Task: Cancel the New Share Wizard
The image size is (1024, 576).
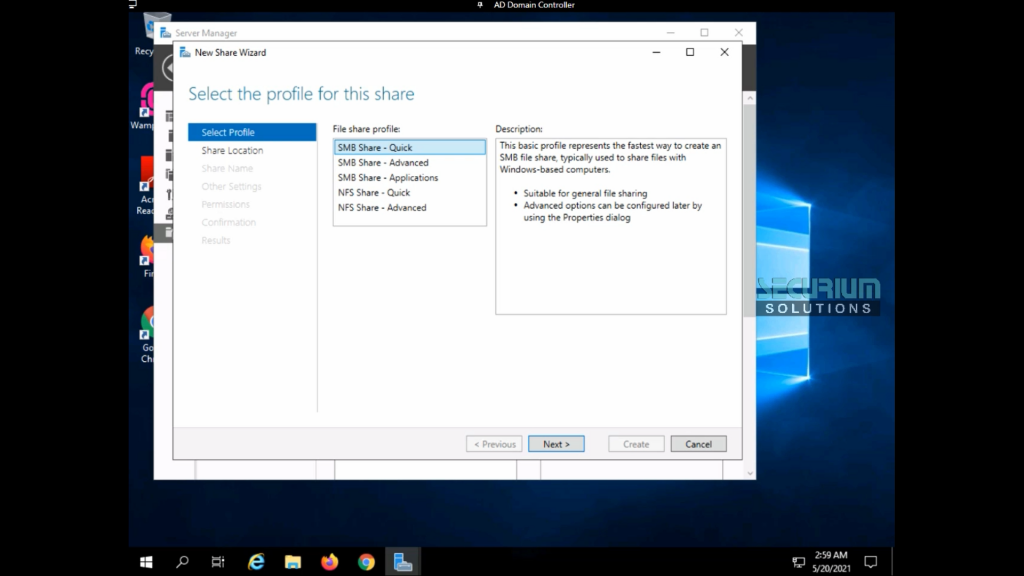Action: pos(698,444)
